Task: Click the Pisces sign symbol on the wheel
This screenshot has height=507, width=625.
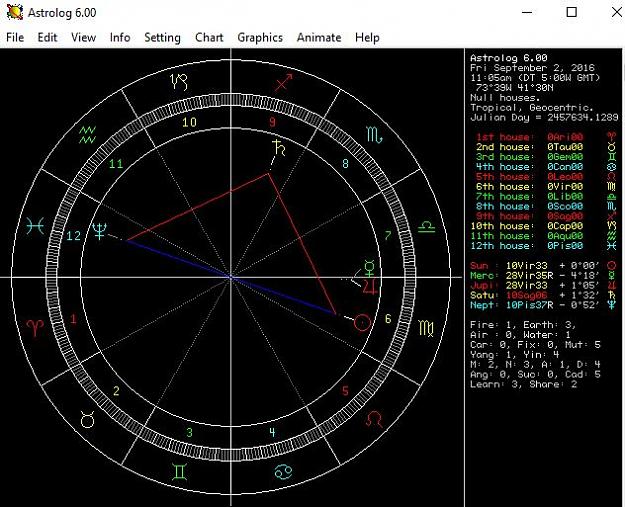Action: (x=35, y=227)
